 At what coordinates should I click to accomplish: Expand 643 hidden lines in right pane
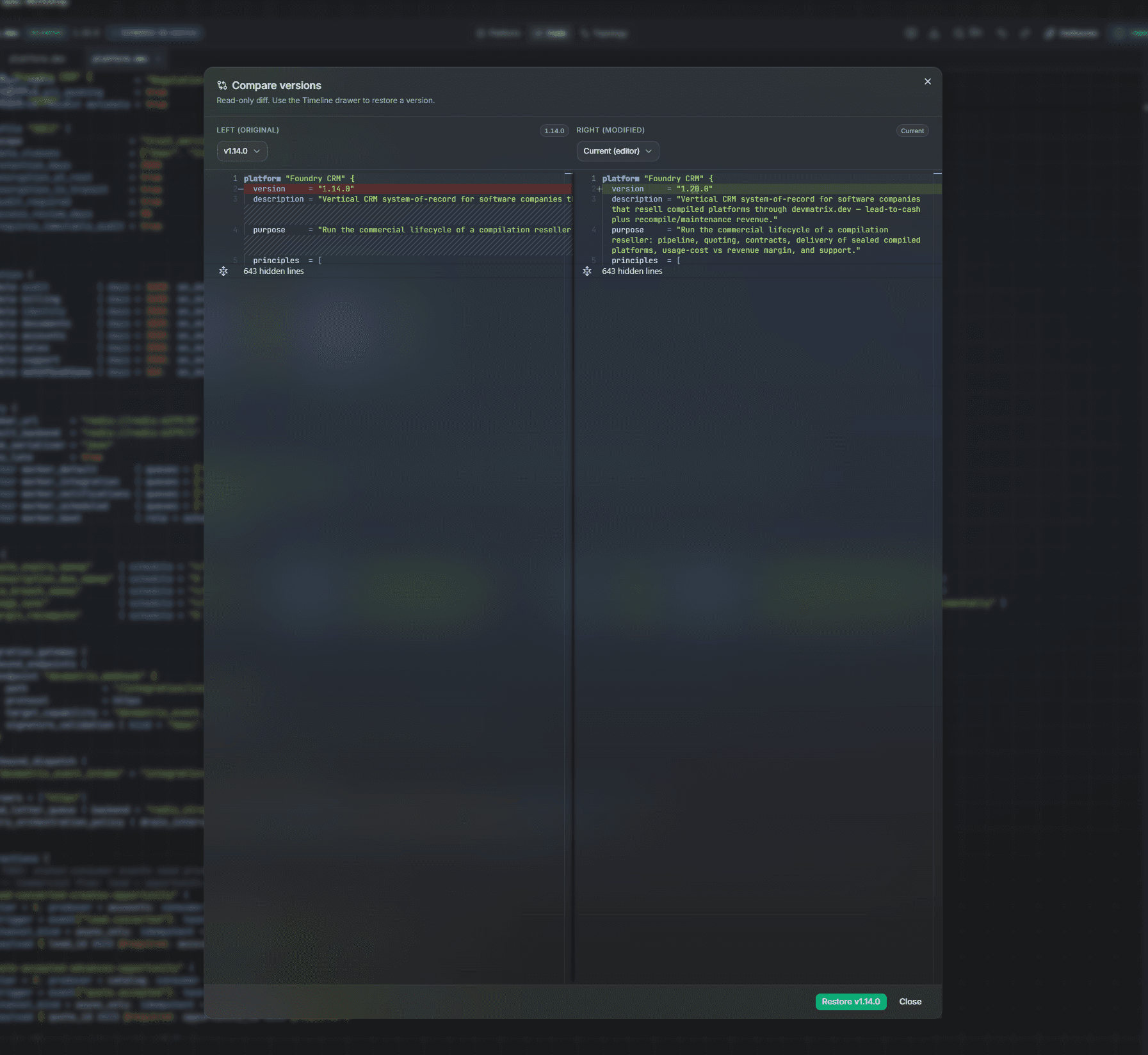(x=632, y=271)
